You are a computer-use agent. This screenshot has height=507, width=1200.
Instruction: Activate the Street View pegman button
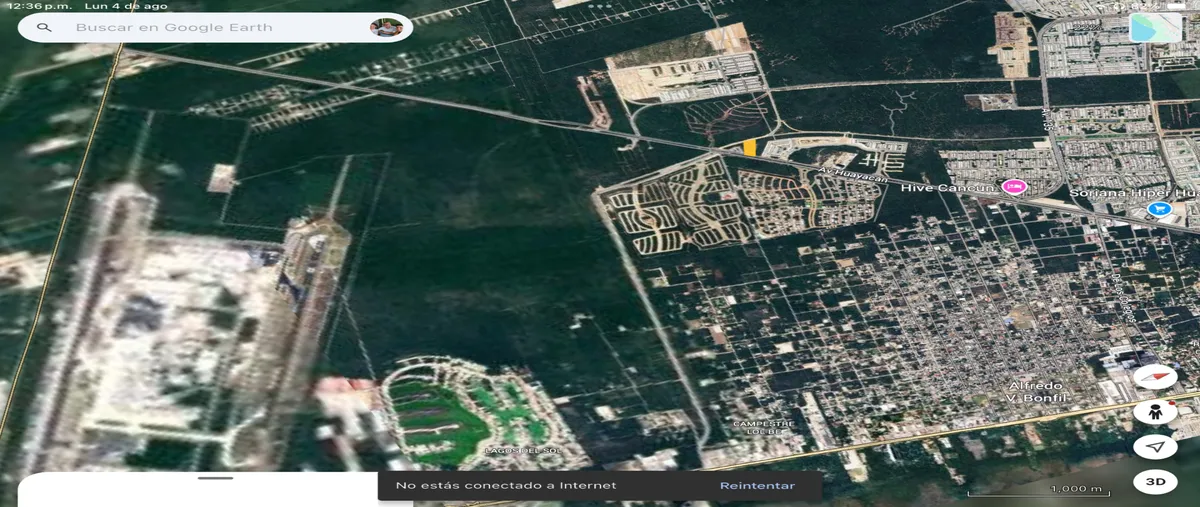(1155, 412)
